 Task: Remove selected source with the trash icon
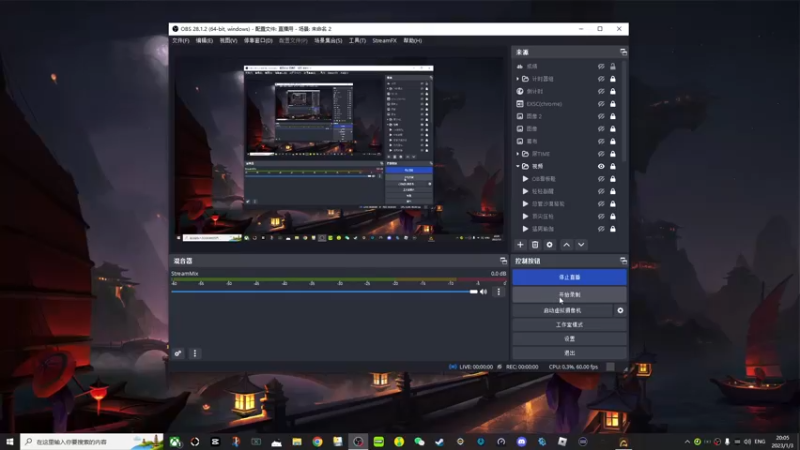pyautogui.click(x=535, y=245)
